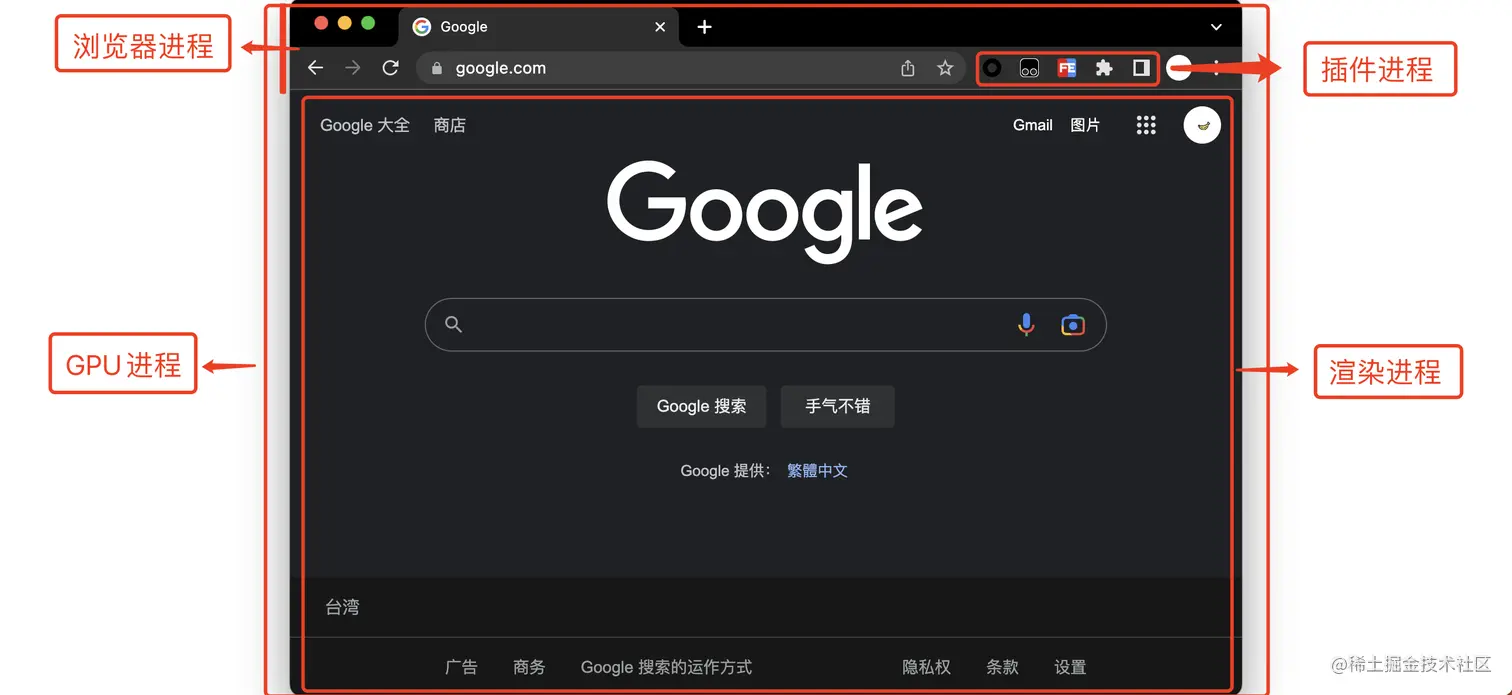This screenshot has height=695, width=1512.
Task: Click the Google logo
Action: [765, 210]
